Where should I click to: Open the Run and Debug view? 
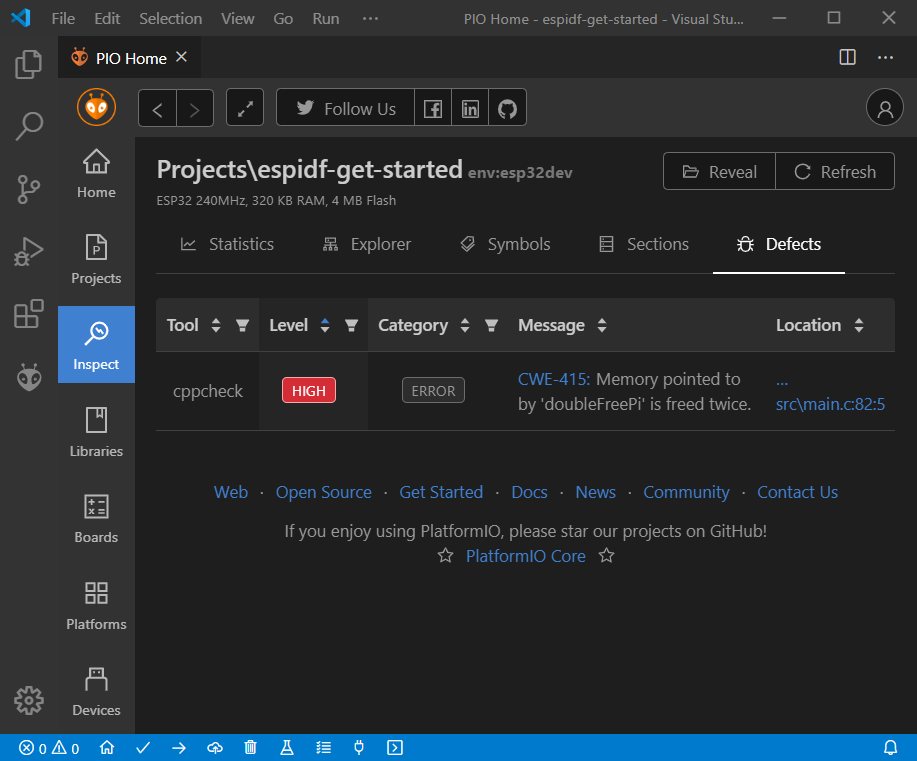(x=28, y=252)
